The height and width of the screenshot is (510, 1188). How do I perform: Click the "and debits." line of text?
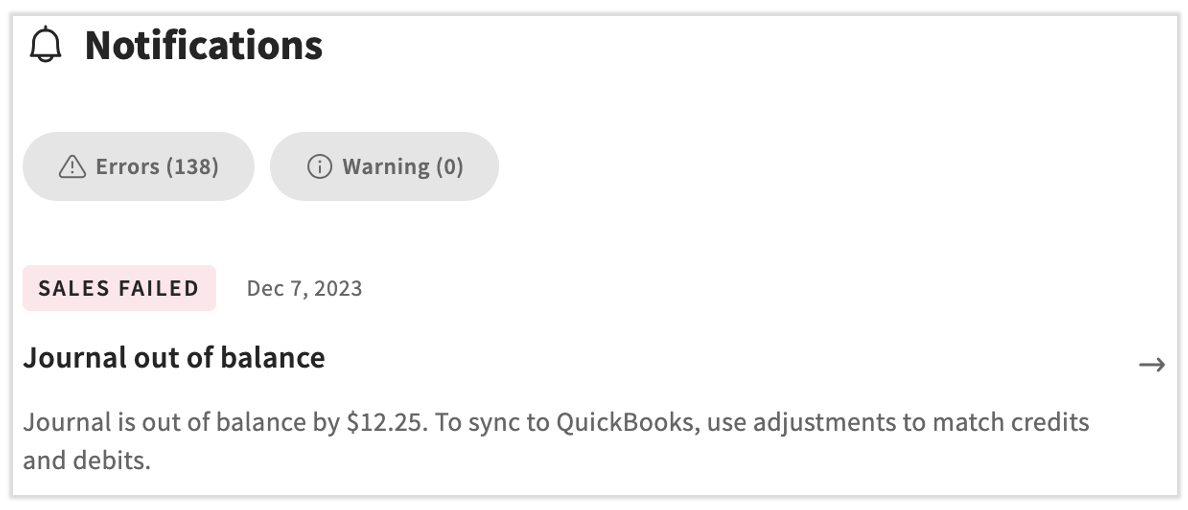click(x=86, y=461)
